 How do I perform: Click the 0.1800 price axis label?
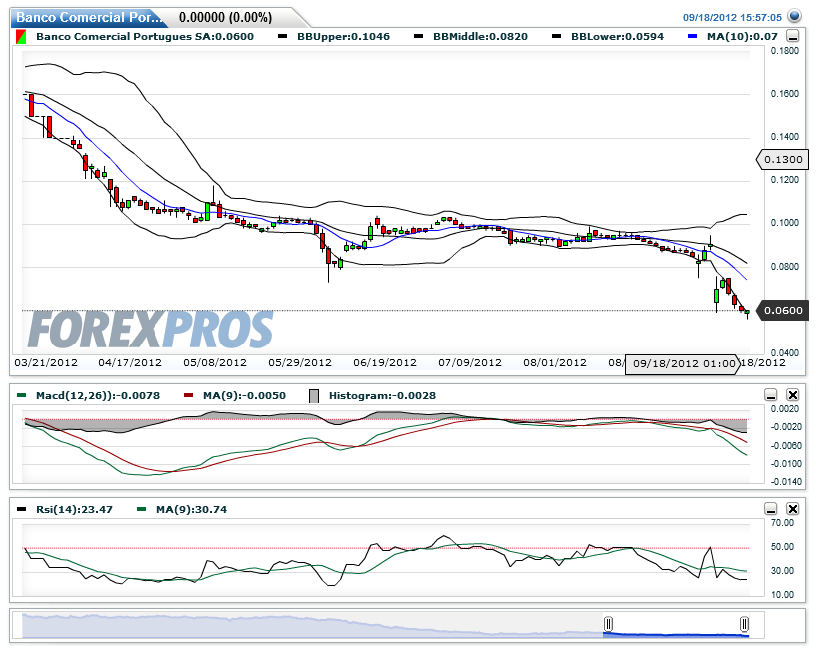coord(785,51)
